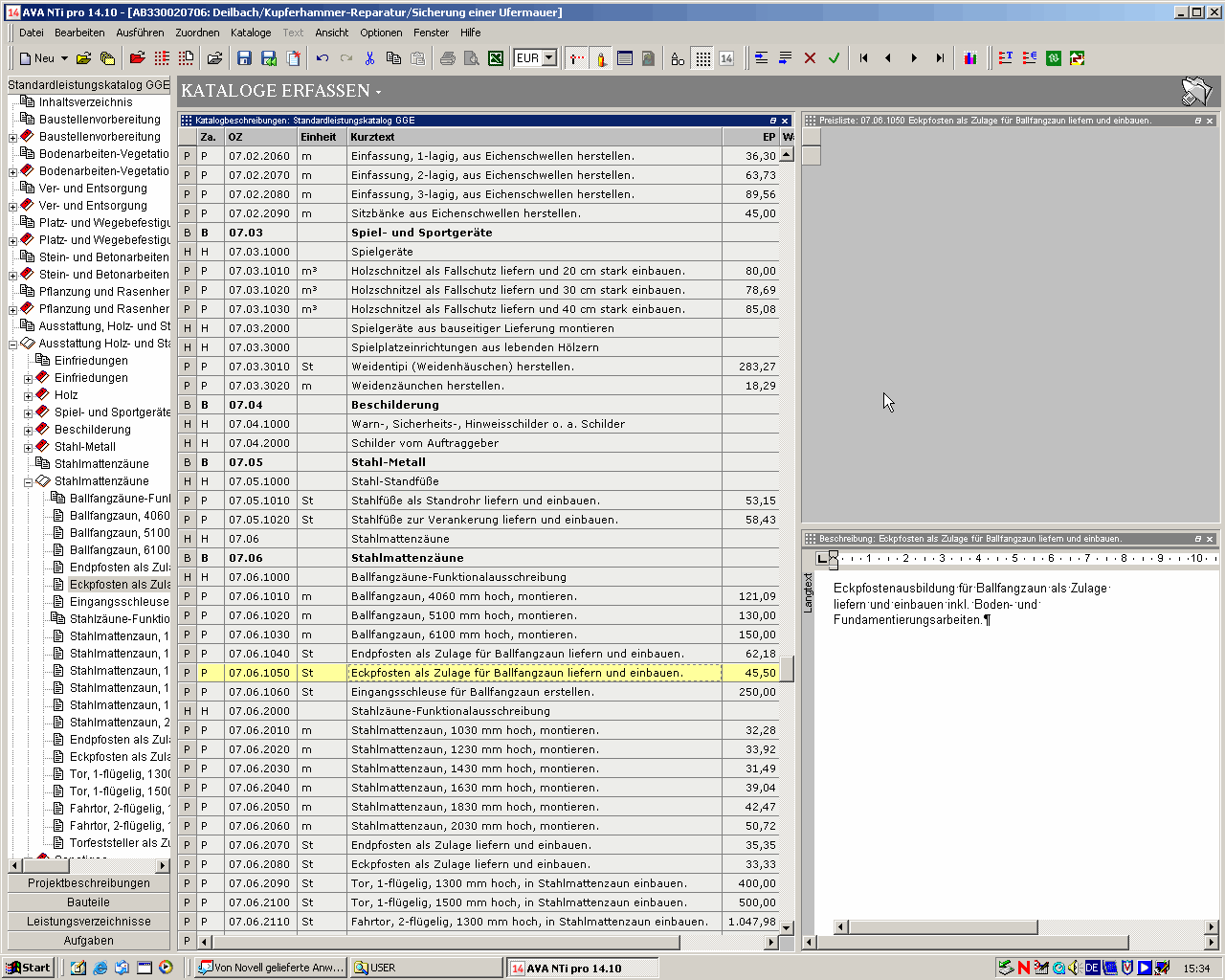Toggle the tab stop marker on the ruler
The height and width of the screenshot is (980, 1225).
tap(822, 558)
